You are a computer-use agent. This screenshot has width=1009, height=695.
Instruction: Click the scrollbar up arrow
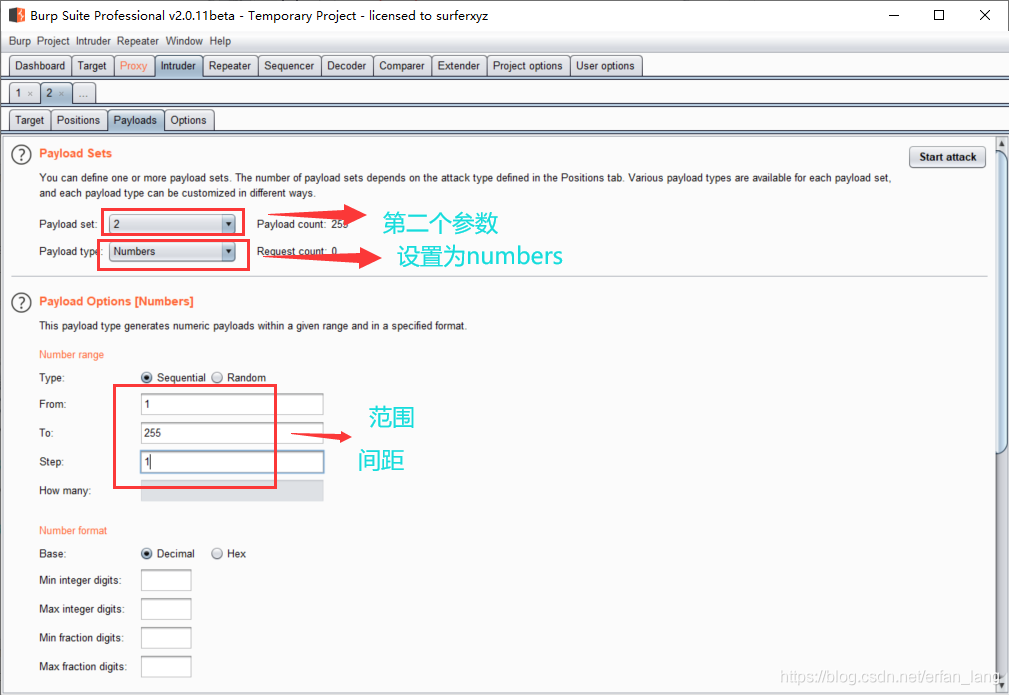[1001, 144]
